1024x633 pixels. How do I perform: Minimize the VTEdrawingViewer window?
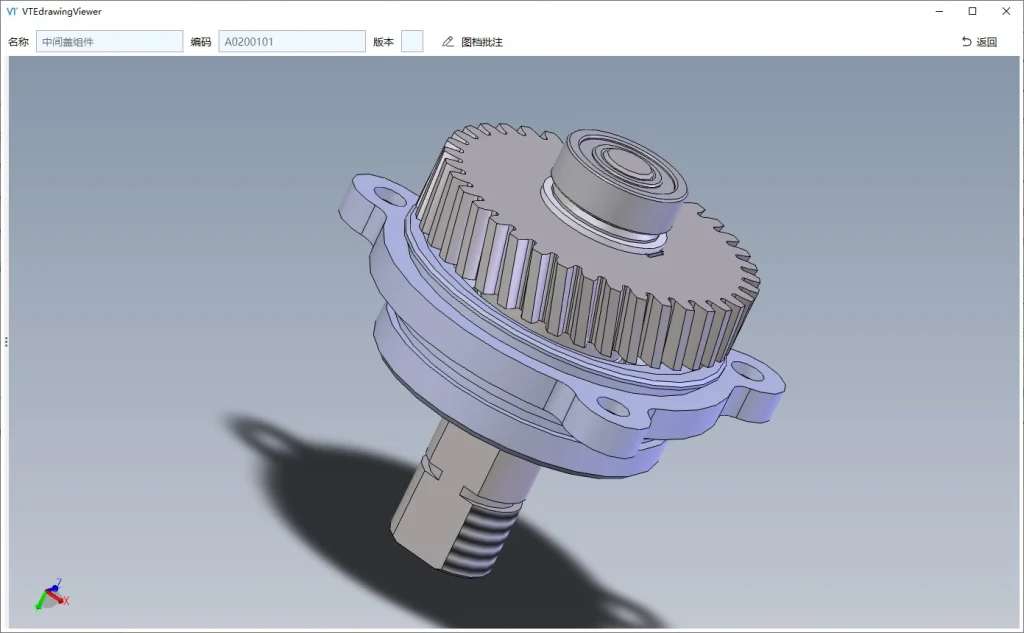click(x=939, y=11)
